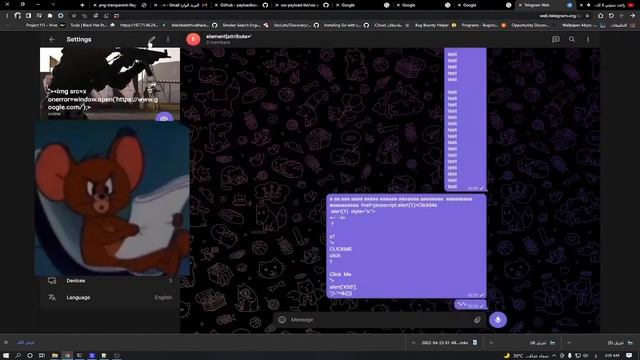The image size is (640, 360).
Task: Click the Arabic show all downloads link
Action: tap(26, 342)
